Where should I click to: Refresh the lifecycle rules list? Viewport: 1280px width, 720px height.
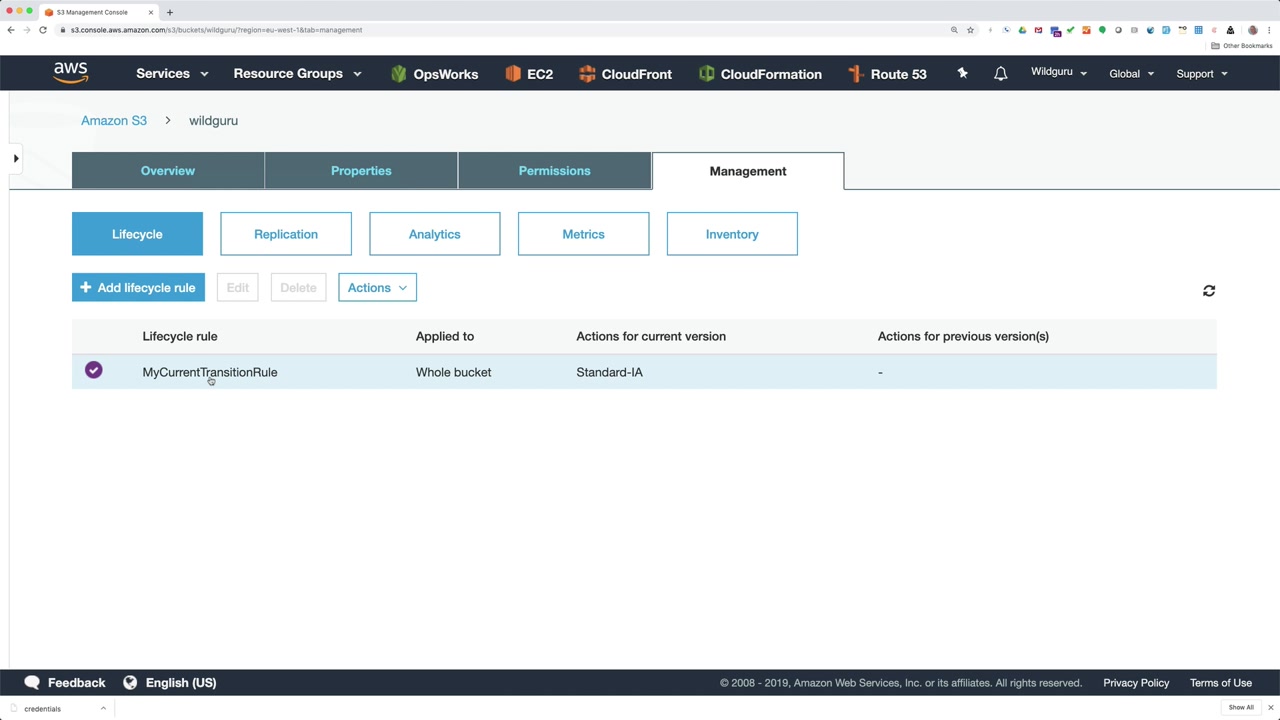pos(1209,291)
